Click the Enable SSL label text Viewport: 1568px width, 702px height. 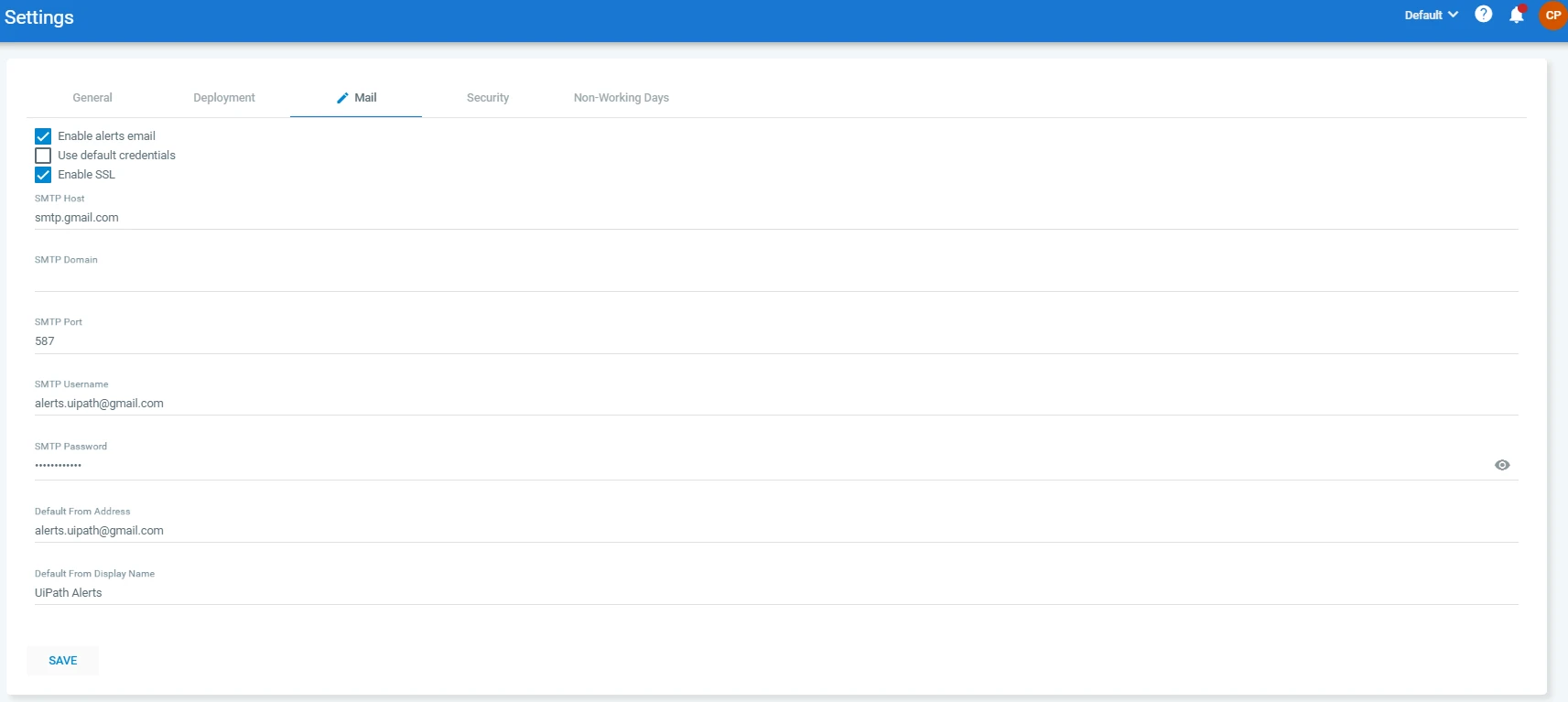pyautogui.click(x=86, y=175)
